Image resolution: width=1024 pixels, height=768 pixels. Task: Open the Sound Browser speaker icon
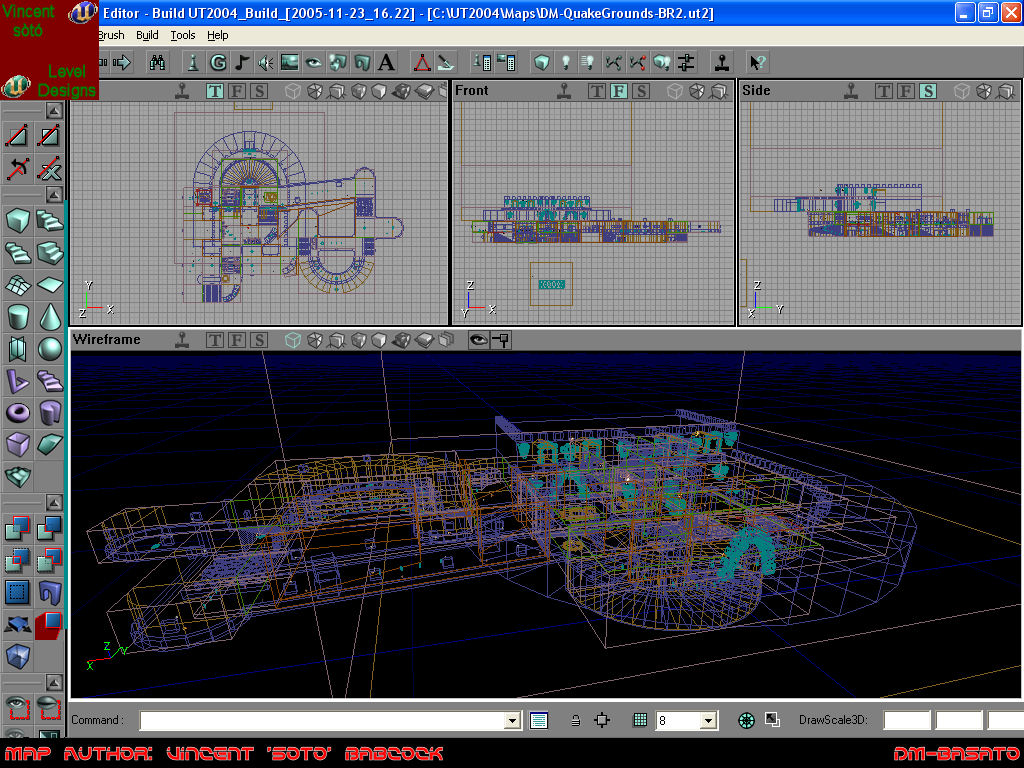[x=266, y=62]
